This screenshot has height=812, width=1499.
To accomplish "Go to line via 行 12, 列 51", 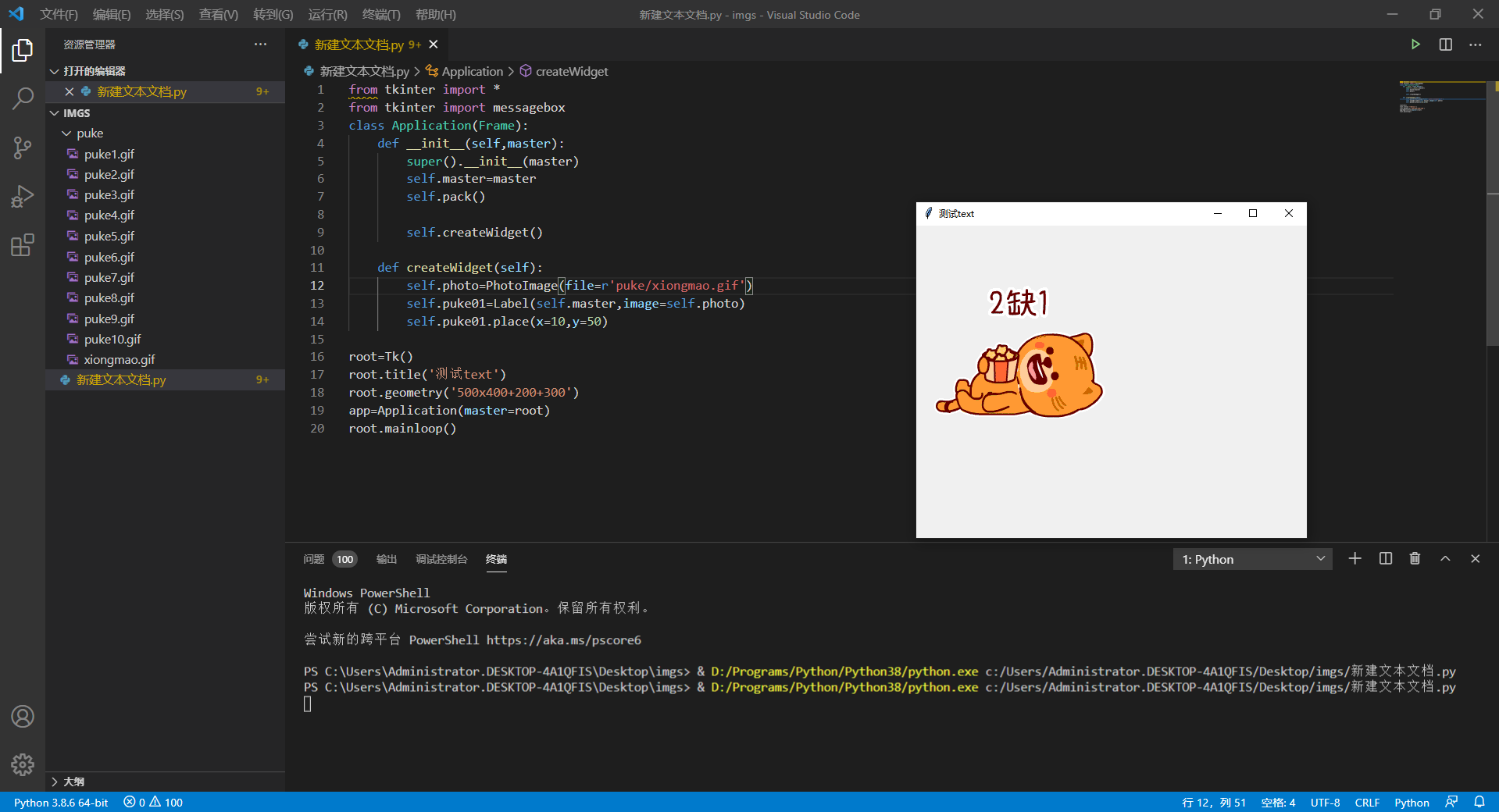I will tap(1214, 802).
